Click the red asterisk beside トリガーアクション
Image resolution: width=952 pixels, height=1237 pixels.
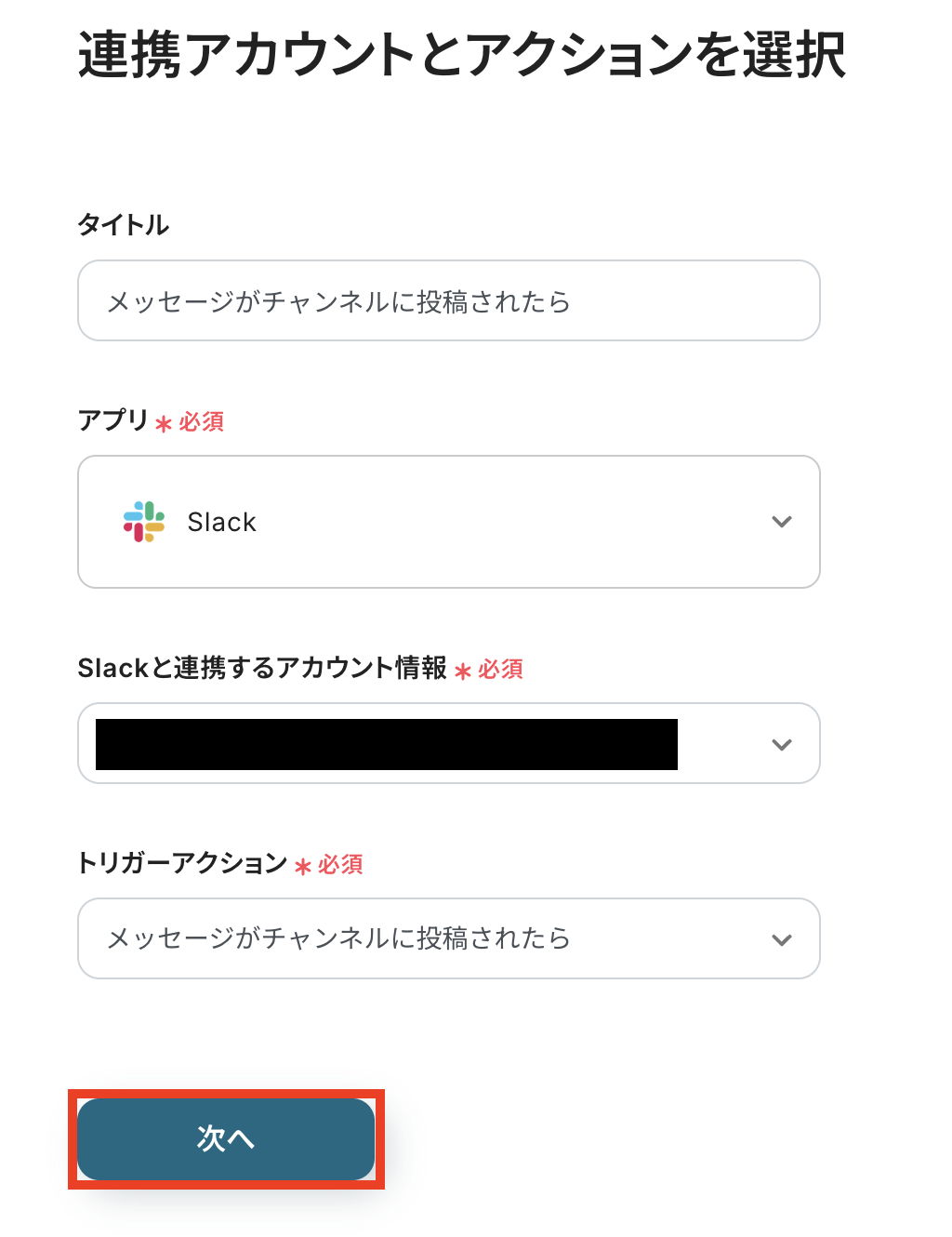(x=302, y=867)
